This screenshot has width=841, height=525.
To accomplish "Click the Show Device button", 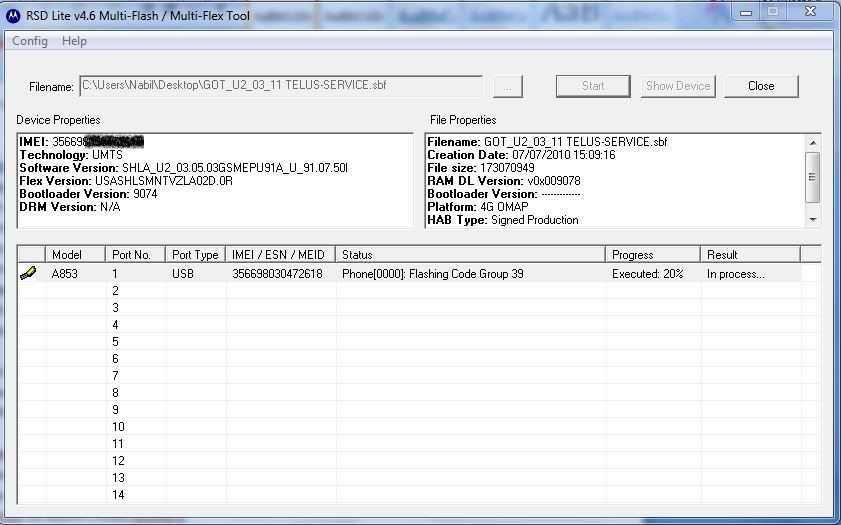I will tap(678, 86).
